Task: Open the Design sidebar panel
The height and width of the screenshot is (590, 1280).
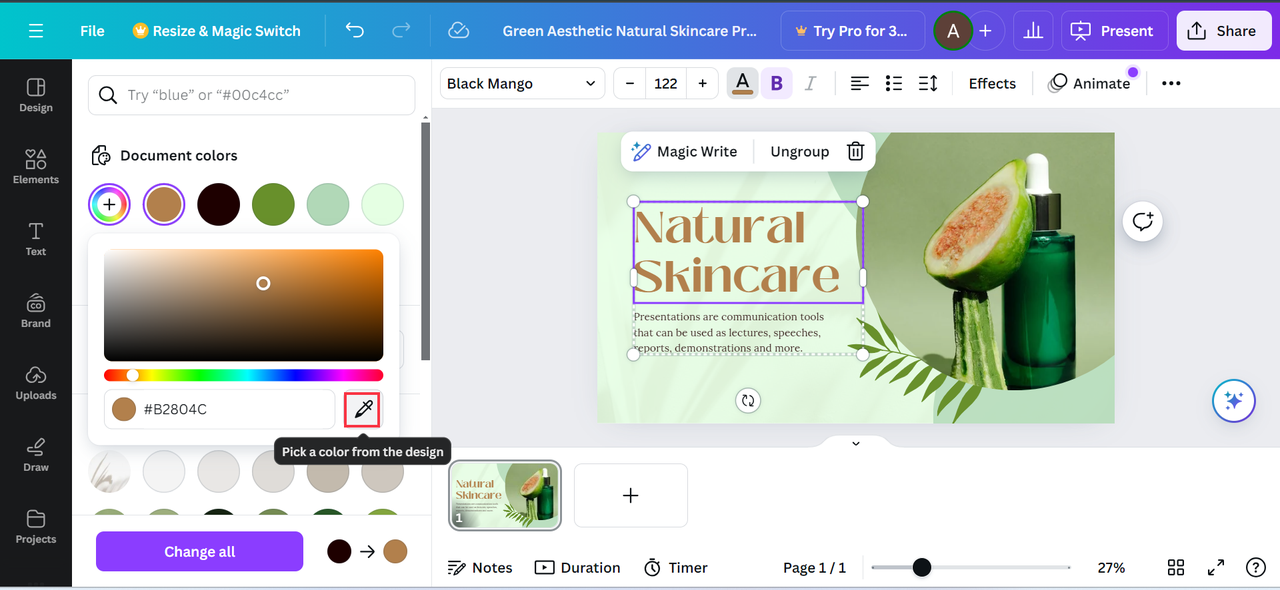Action: coord(36,95)
